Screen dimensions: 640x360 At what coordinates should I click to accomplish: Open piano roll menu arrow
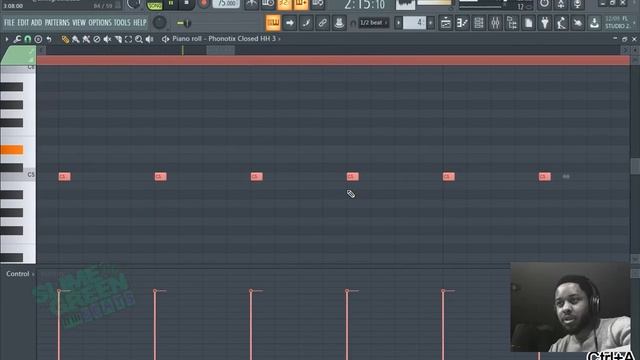click(7, 39)
